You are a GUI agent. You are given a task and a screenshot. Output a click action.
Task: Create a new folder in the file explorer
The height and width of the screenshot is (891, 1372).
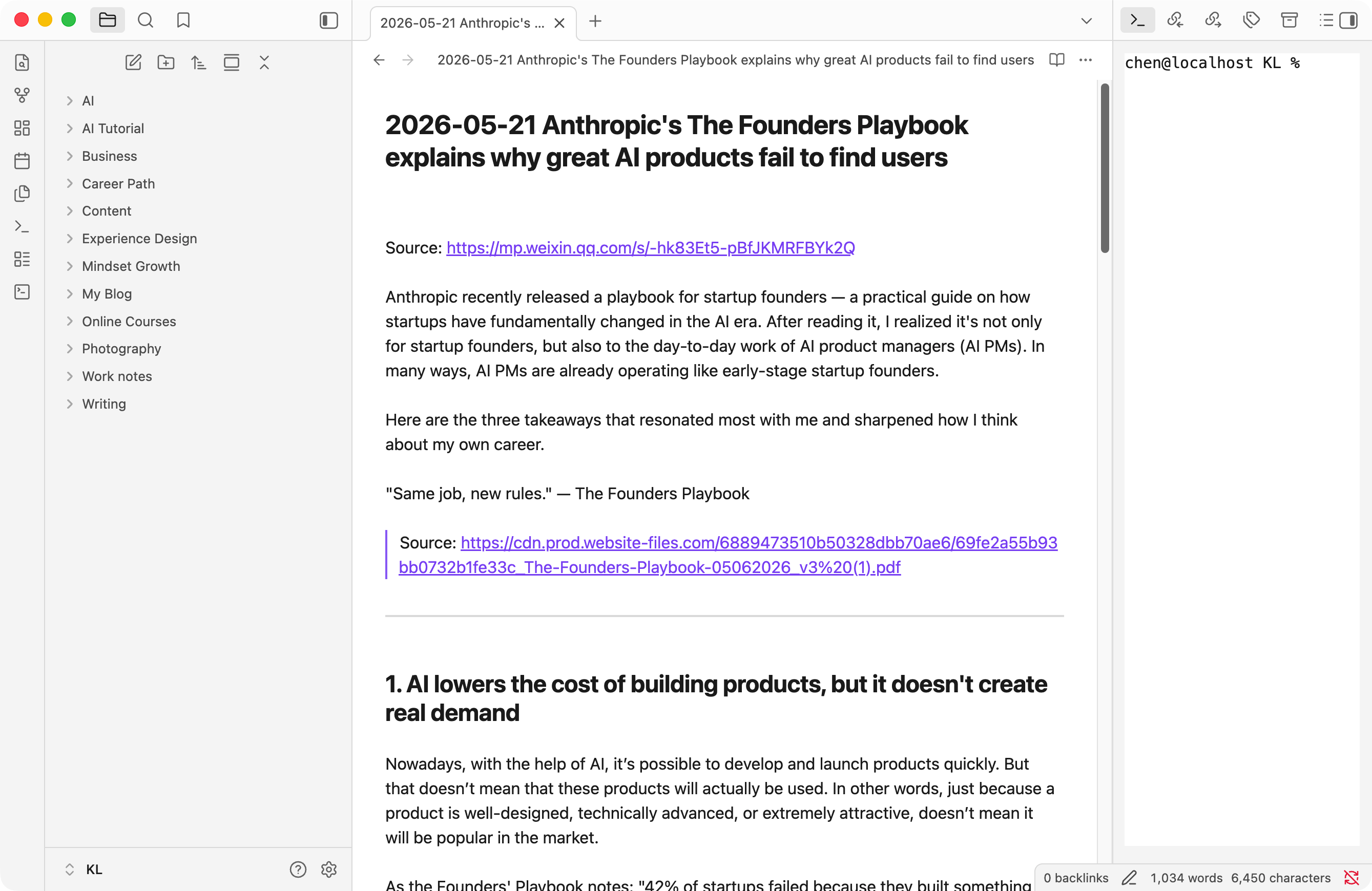[166, 62]
